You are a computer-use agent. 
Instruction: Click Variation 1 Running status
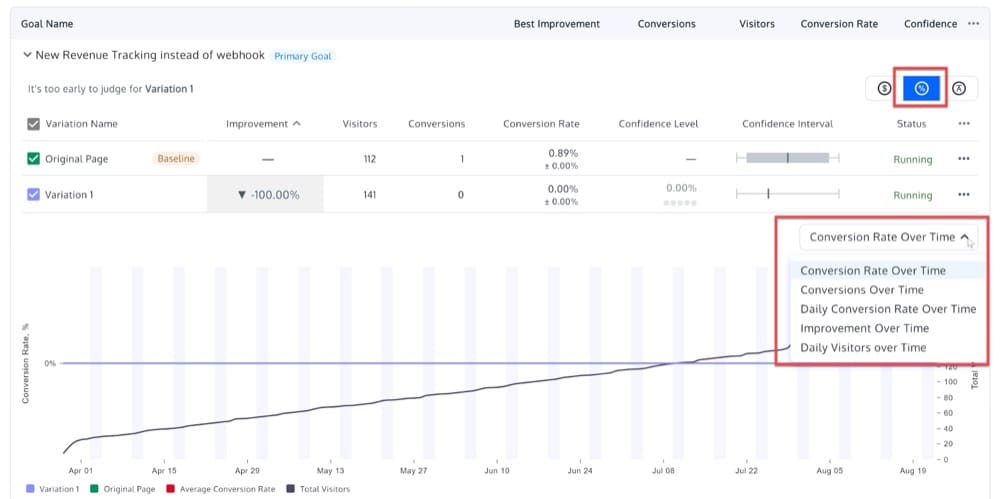(x=913, y=195)
